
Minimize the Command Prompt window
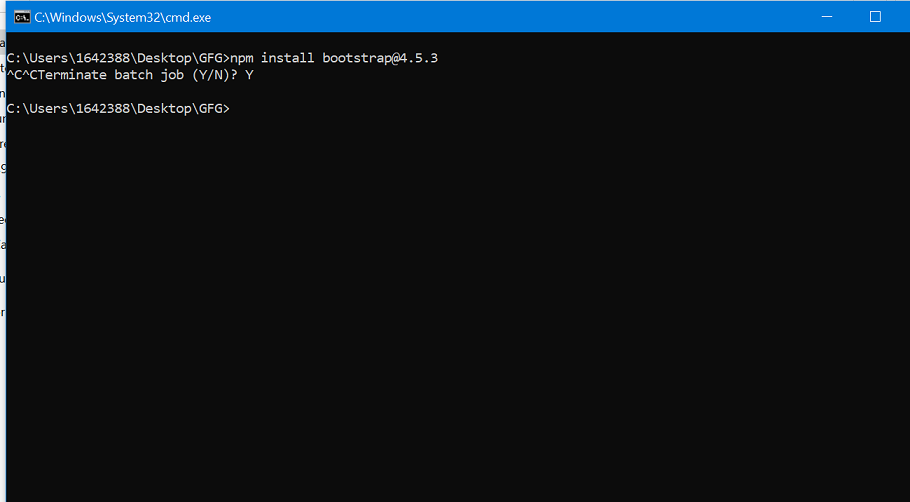click(x=828, y=17)
